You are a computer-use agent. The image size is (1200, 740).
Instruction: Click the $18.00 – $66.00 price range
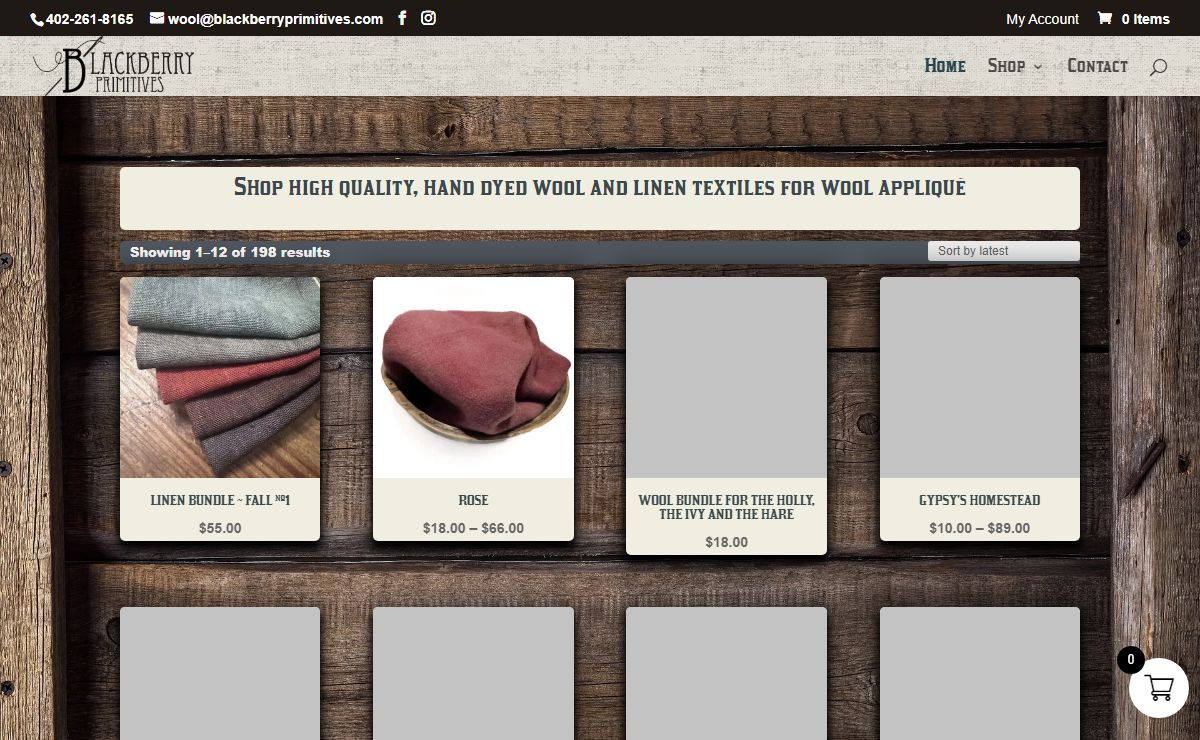coord(473,528)
